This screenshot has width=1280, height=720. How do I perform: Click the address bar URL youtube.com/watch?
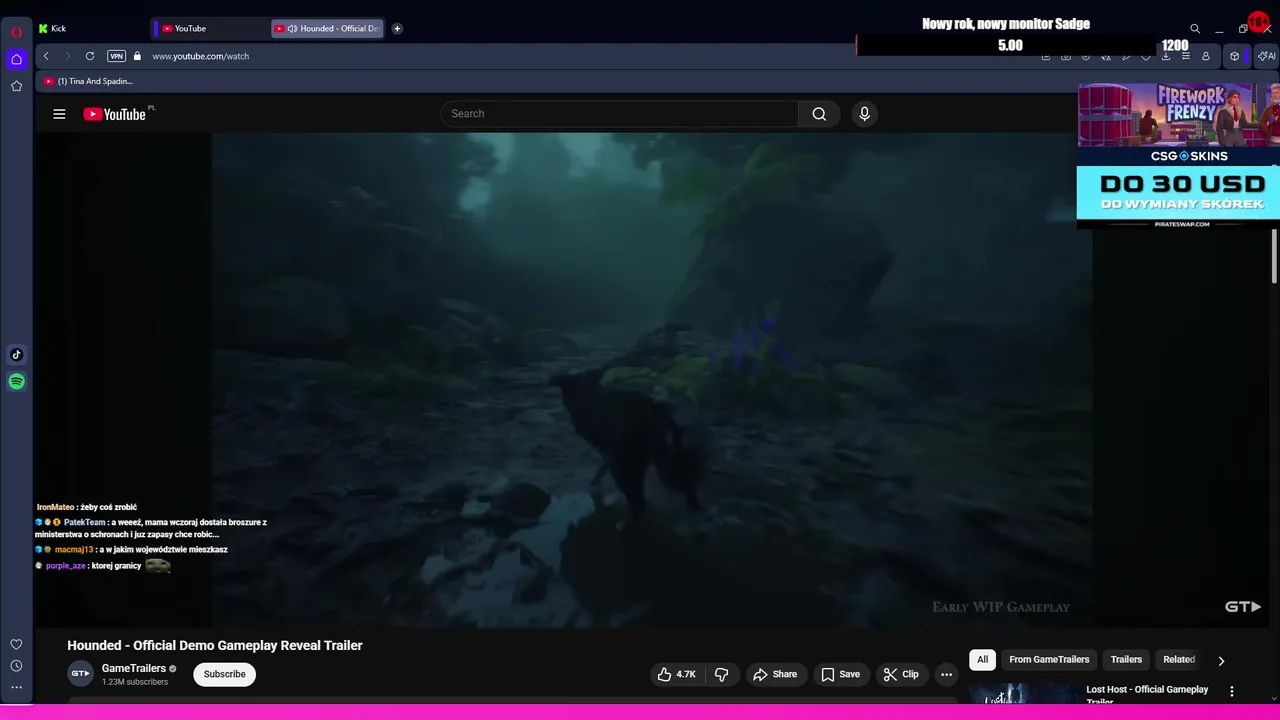coord(201,56)
